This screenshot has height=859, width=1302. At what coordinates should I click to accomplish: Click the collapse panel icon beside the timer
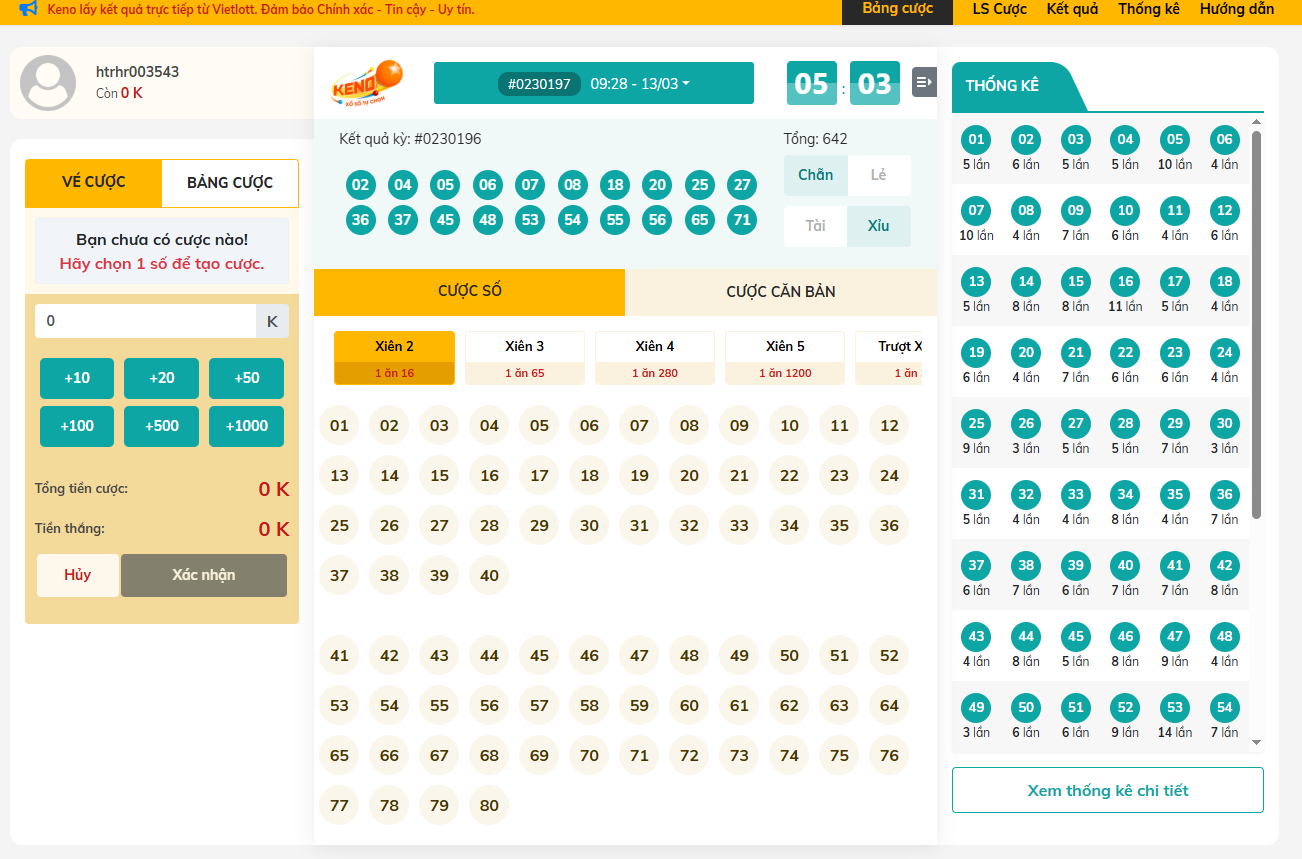pos(924,82)
